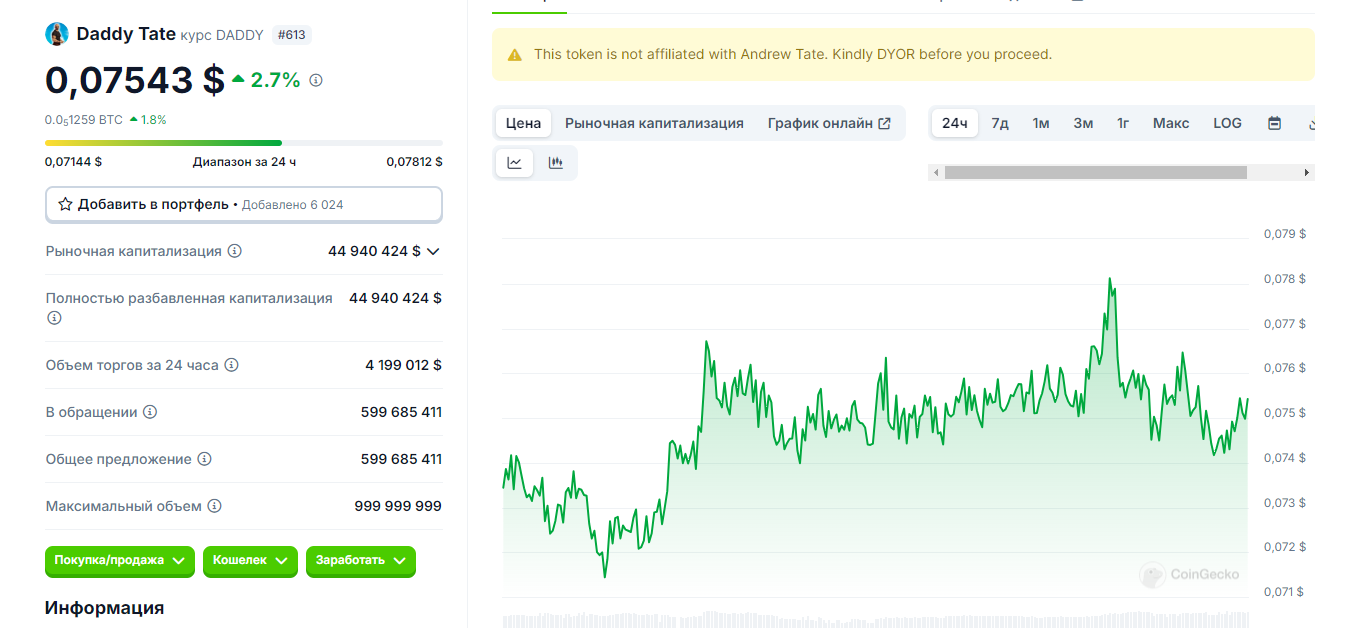Open Покупка/продажа dropdown
1358x628 pixels.
coord(120,561)
